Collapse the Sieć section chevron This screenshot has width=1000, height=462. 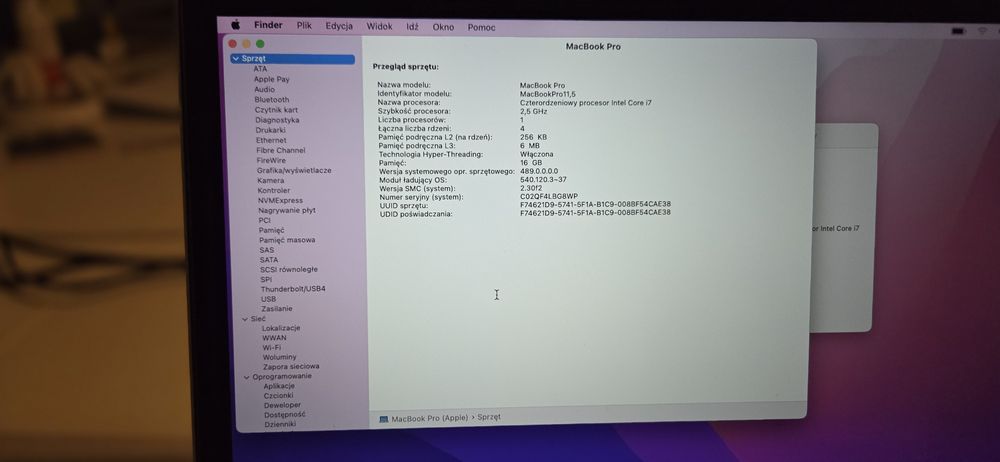coord(245,318)
